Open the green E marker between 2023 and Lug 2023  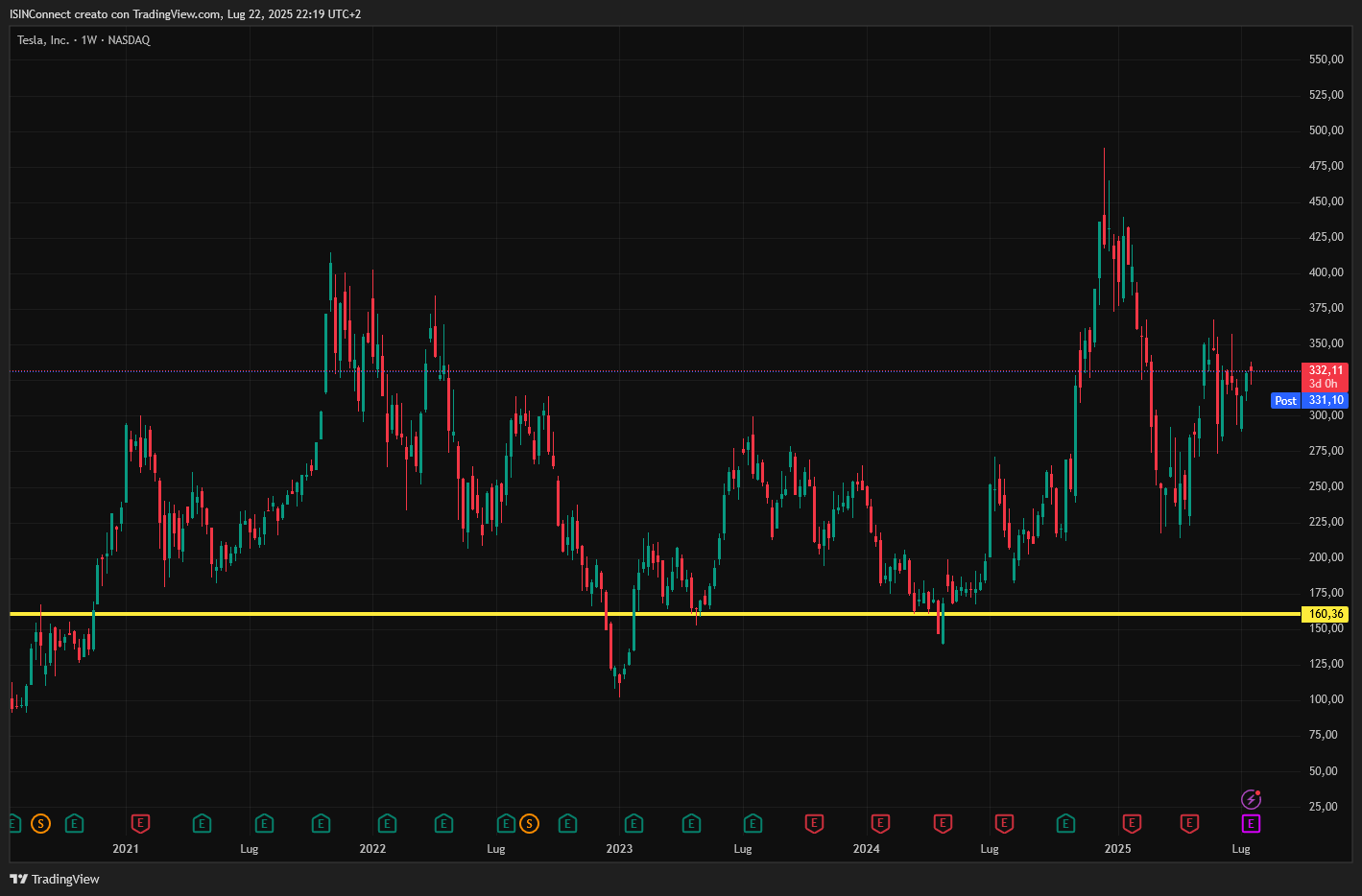tap(691, 823)
